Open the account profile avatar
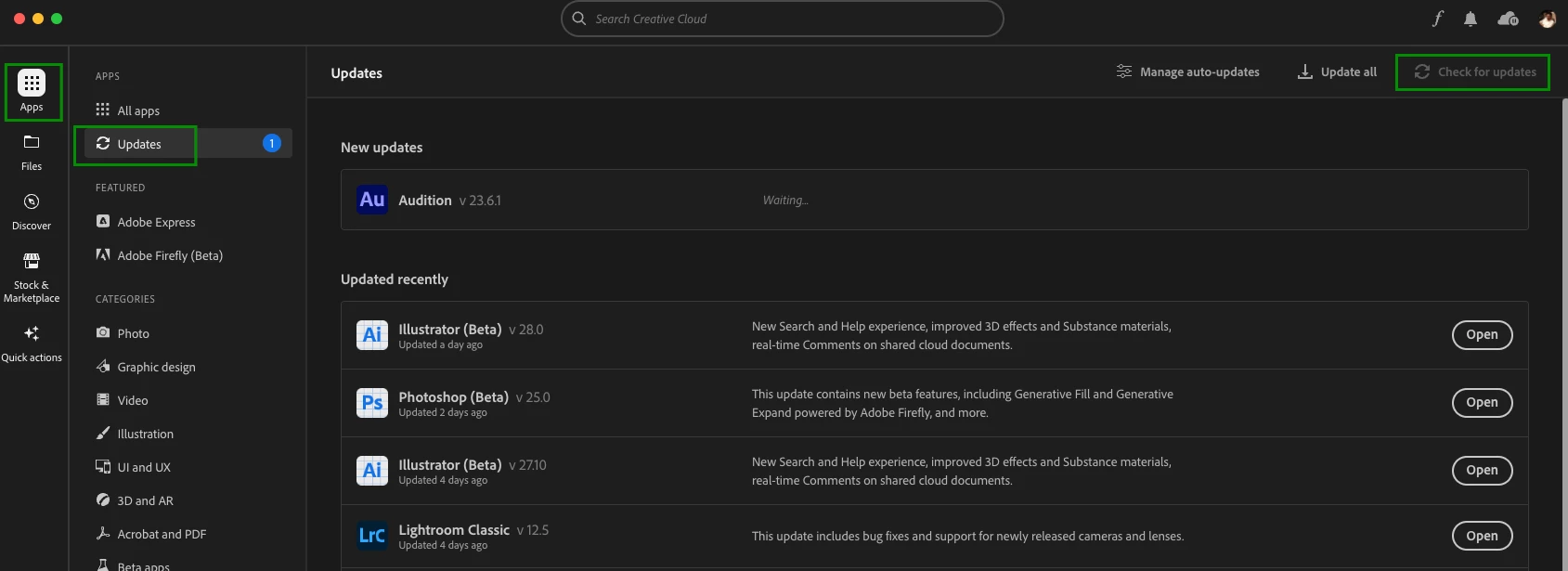This screenshot has height=571, width=1568. coord(1548,19)
